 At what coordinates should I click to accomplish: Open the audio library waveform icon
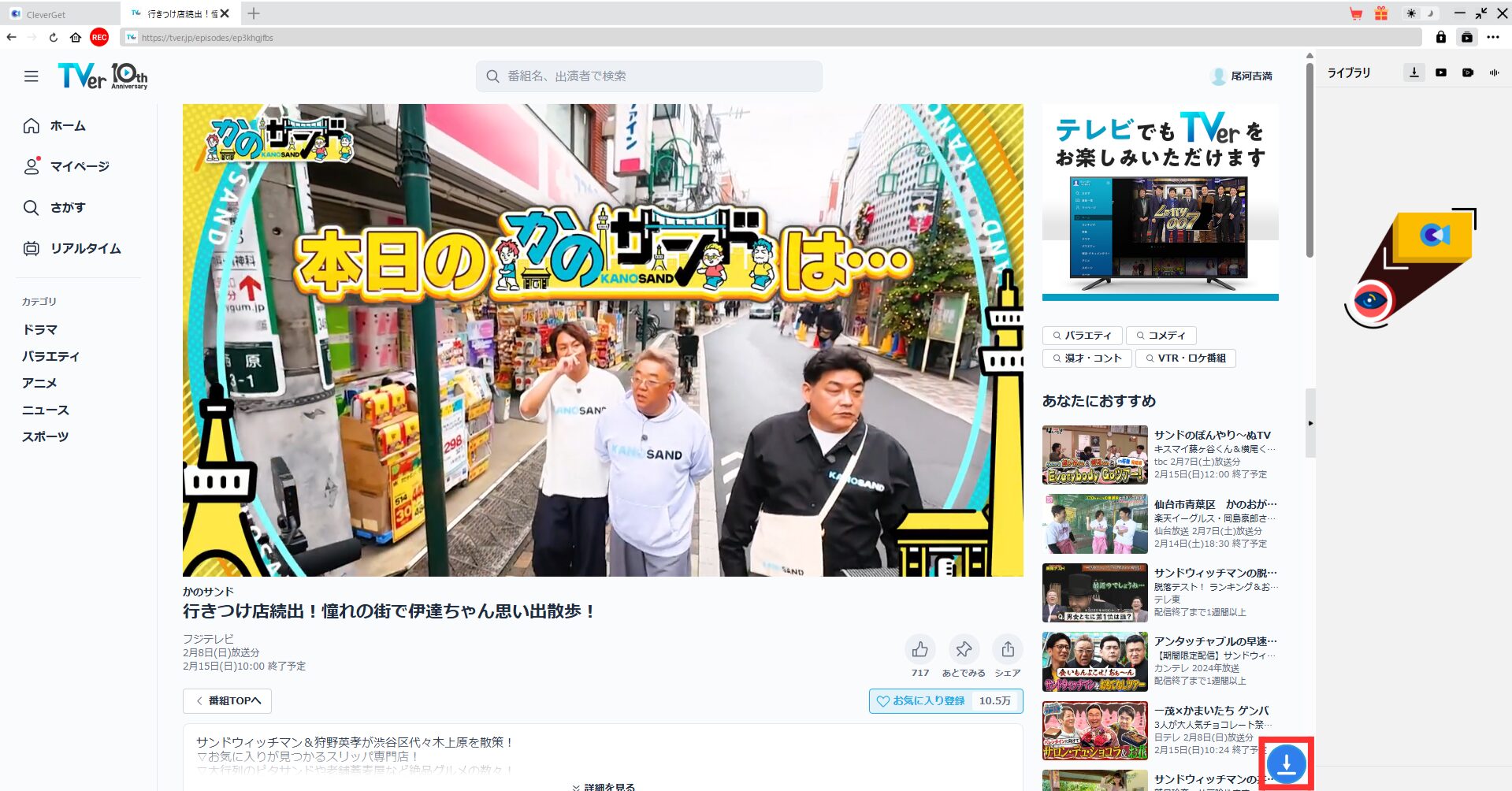(1494, 72)
